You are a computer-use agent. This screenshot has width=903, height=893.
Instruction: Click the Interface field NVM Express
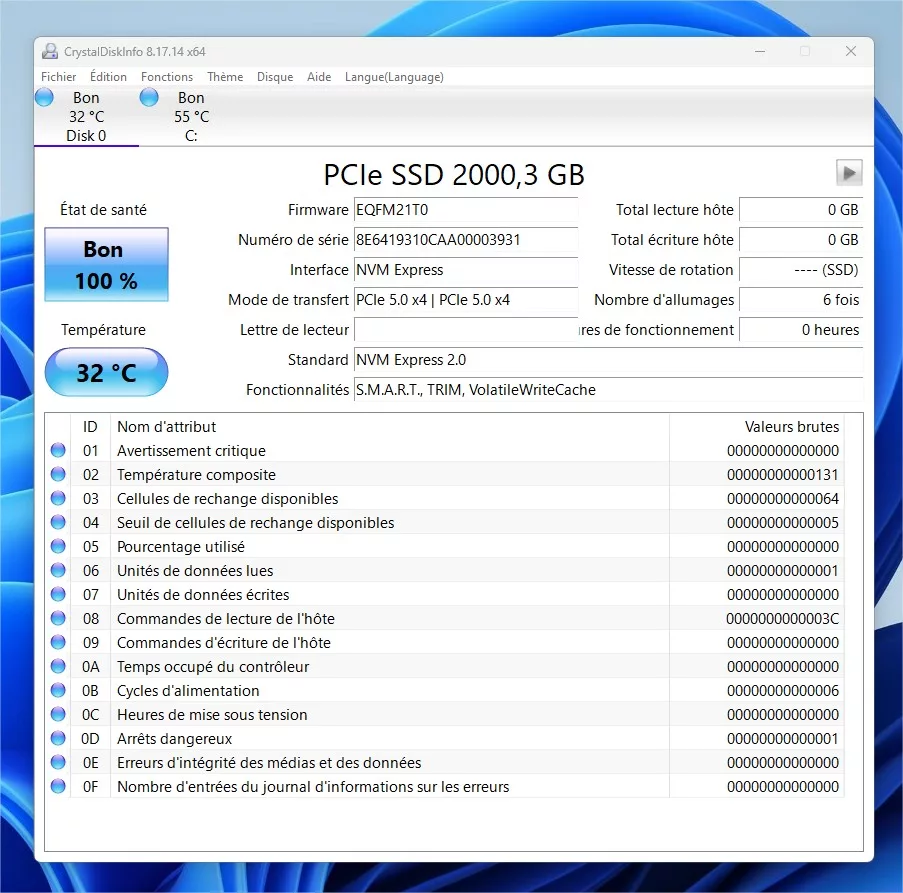point(466,270)
